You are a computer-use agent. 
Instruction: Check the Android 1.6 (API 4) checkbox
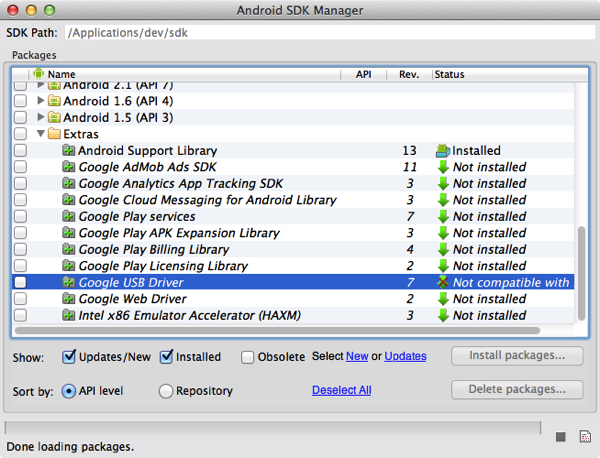(20, 101)
